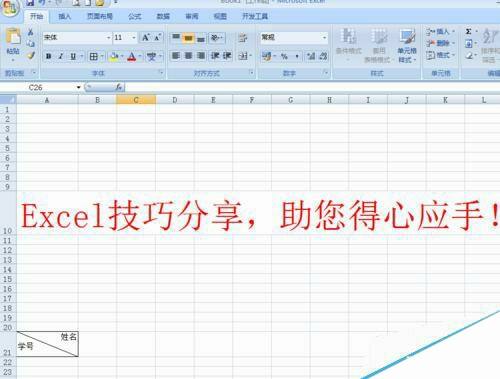
Task: Select the diagonal cell with 姓名 and 学号
Action: [47, 344]
